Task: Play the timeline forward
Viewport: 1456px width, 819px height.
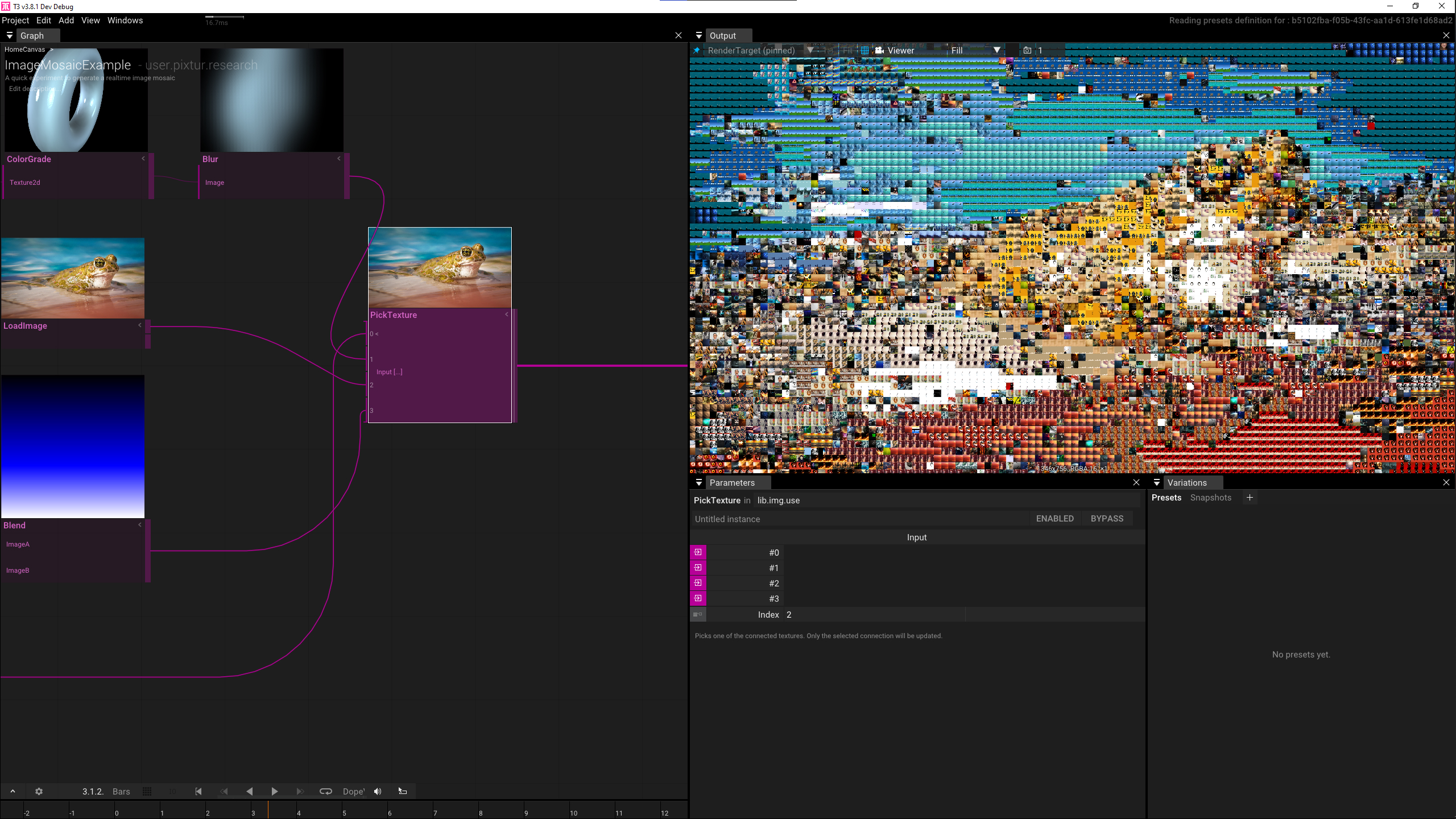Action: pos(274,791)
